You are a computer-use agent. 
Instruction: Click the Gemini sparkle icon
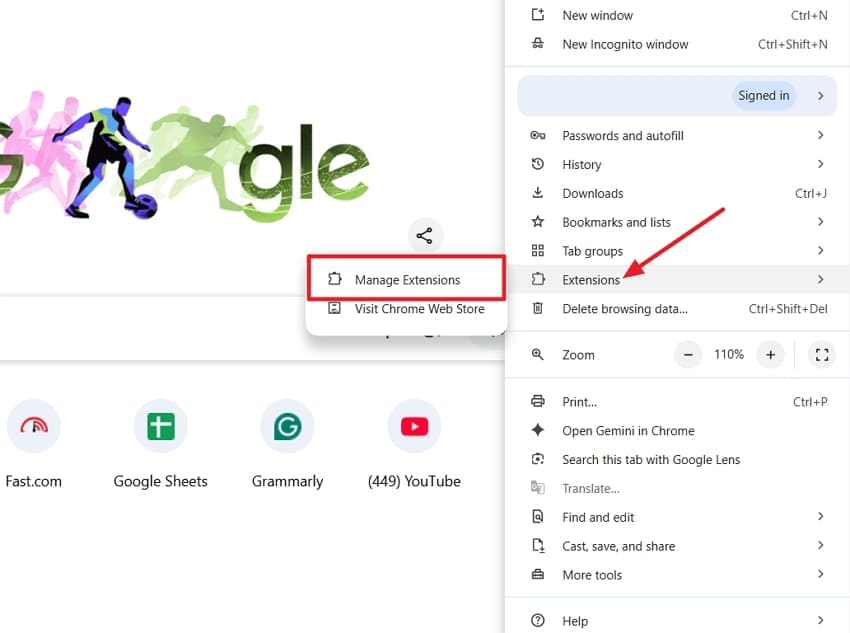pyautogui.click(x=537, y=430)
